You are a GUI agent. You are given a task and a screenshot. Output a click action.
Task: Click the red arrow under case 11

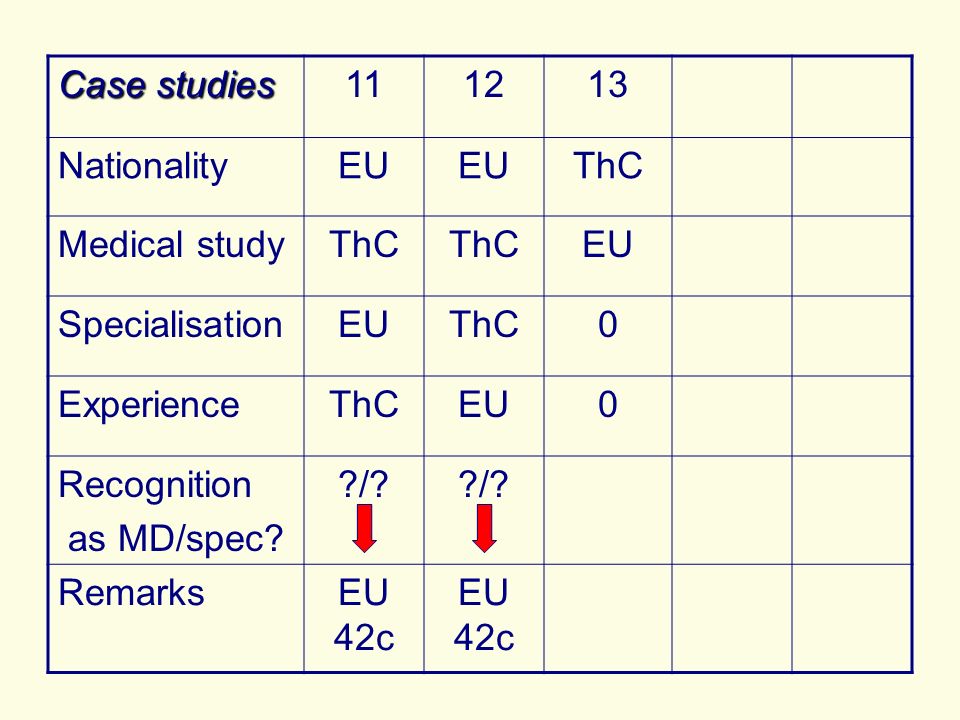click(x=364, y=528)
